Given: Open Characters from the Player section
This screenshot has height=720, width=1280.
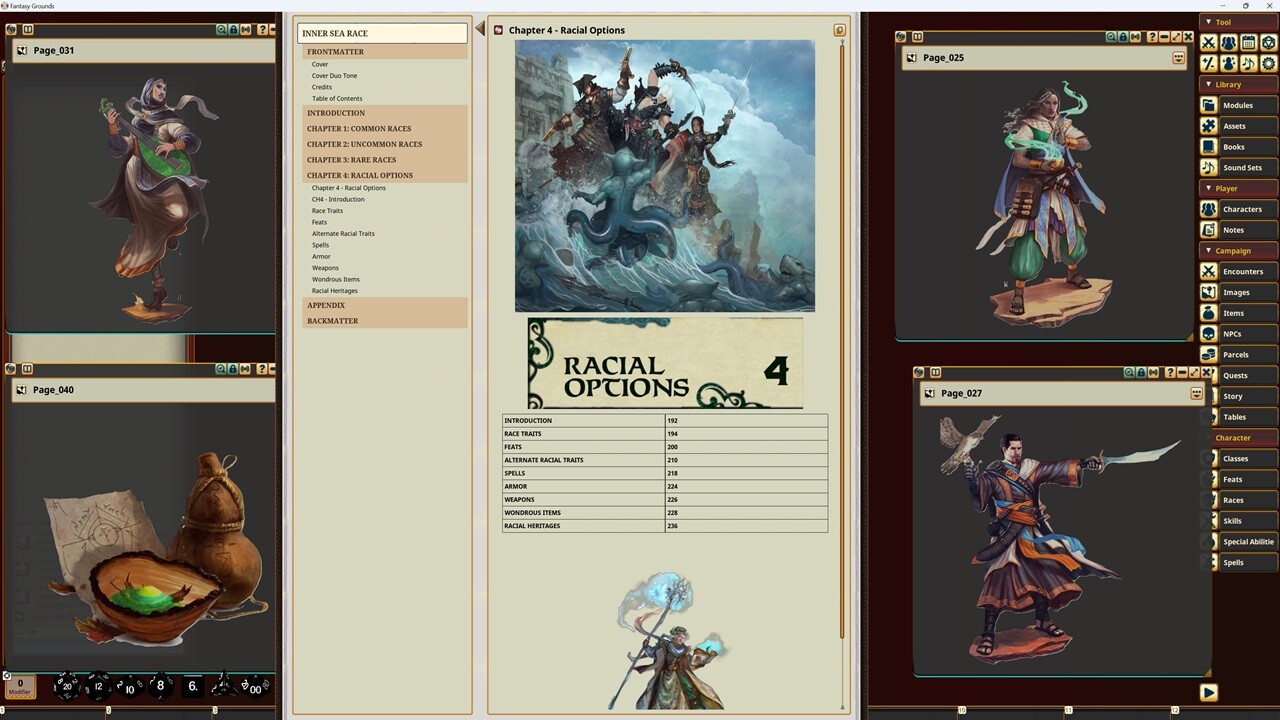Looking at the screenshot, I should tap(1243, 209).
